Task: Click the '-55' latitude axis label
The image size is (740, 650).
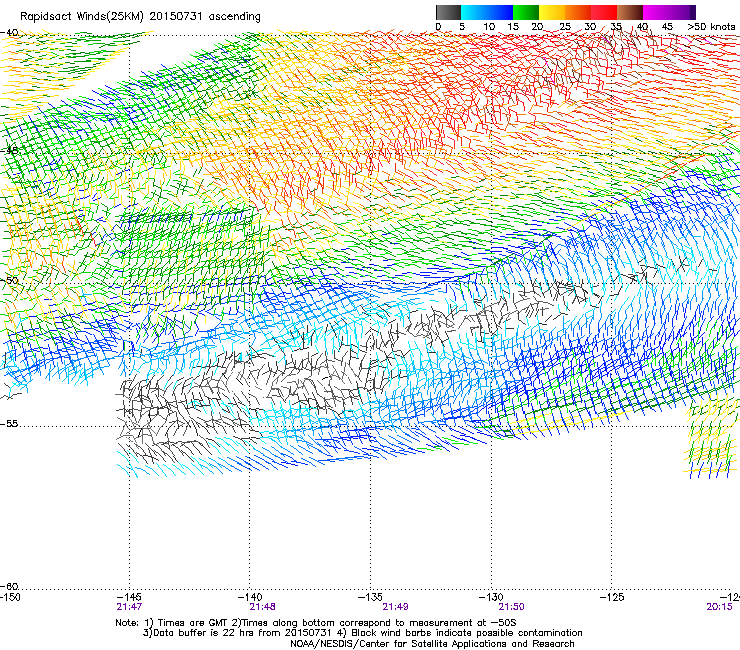Action: pos(9,424)
